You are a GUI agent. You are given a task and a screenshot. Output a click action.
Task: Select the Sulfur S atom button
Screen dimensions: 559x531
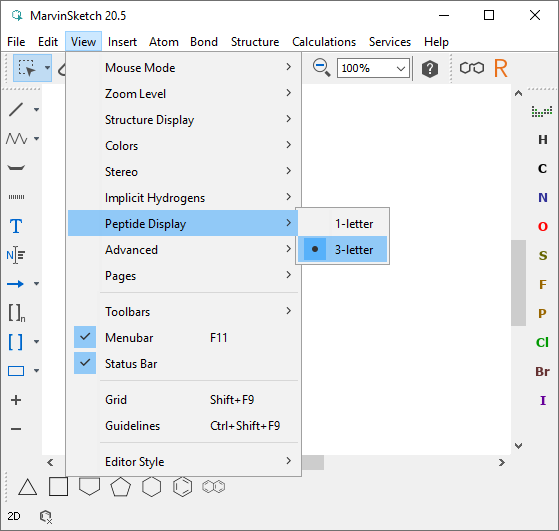click(543, 255)
